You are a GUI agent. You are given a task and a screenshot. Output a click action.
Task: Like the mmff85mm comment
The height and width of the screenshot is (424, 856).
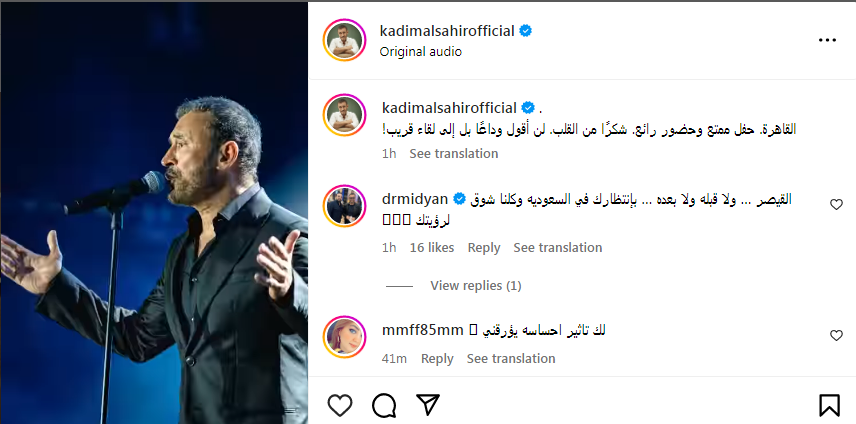pyautogui.click(x=836, y=336)
